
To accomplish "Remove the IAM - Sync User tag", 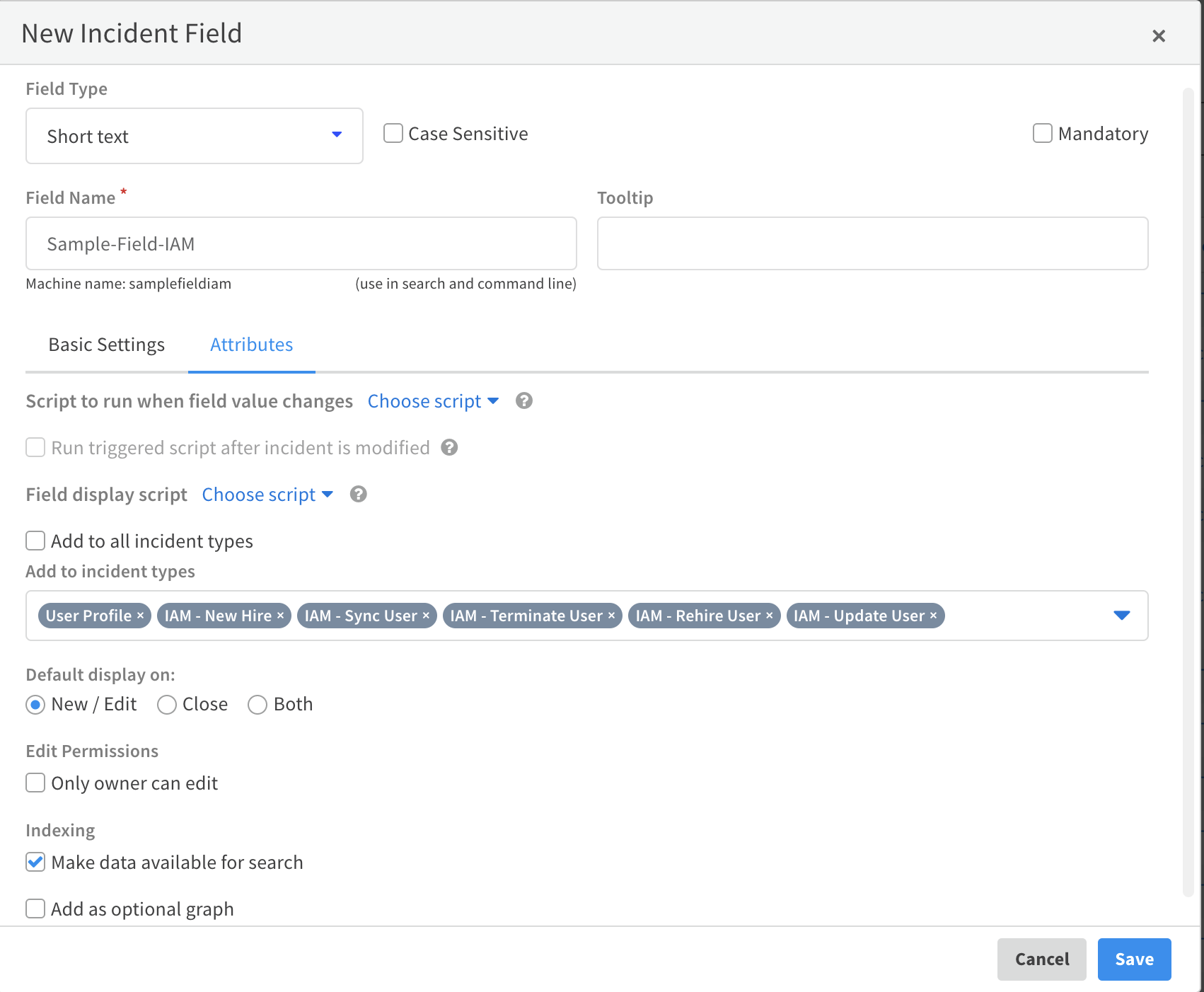I will pyautogui.click(x=425, y=616).
